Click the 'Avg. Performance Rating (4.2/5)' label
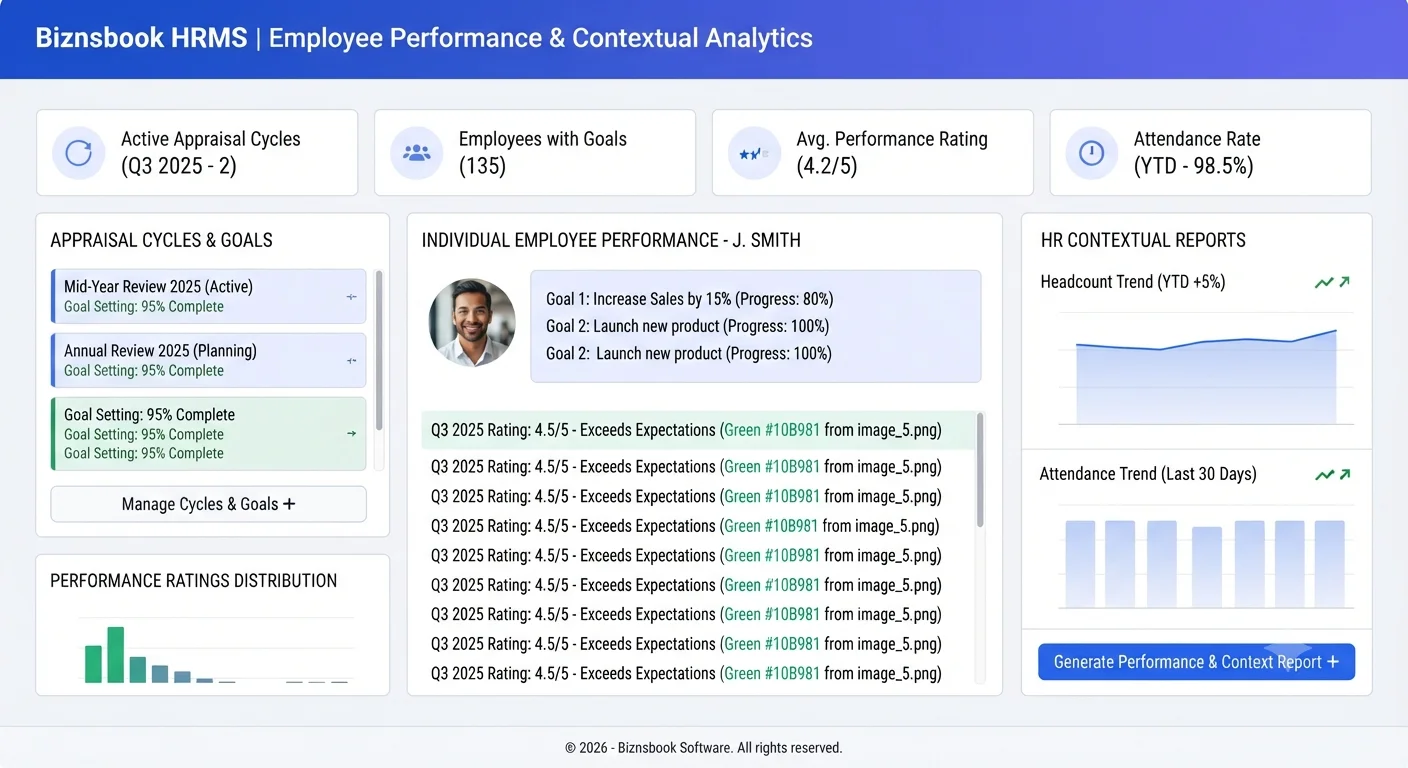The width and height of the screenshot is (1408, 768). click(x=892, y=153)
